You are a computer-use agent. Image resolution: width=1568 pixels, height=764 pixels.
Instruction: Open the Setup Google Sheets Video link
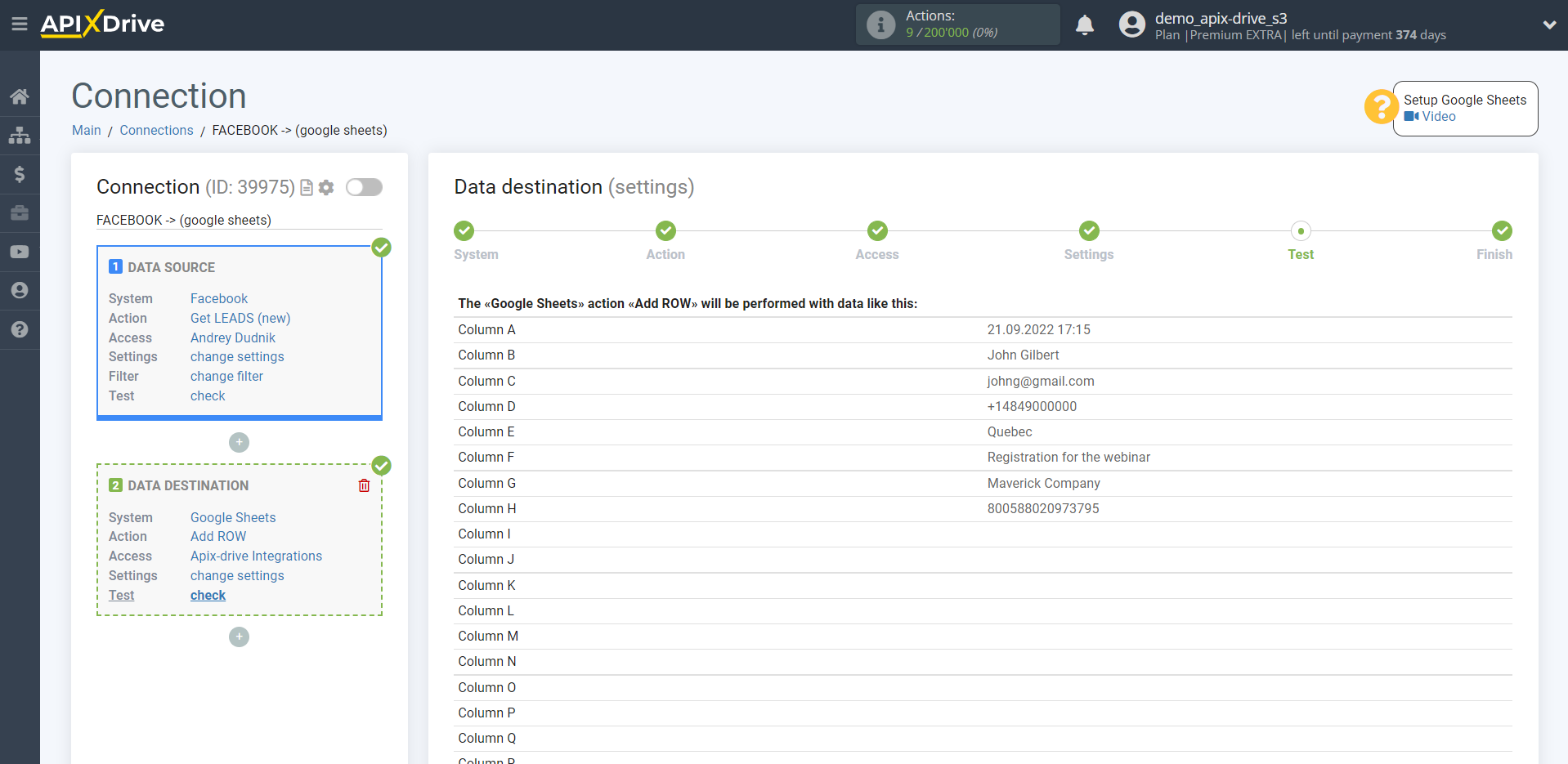1430,117
